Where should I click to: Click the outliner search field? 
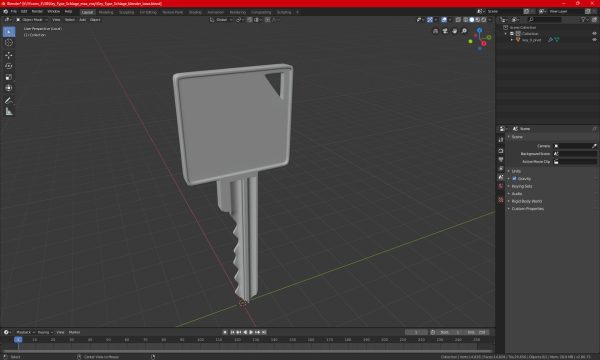click(545, 20)
